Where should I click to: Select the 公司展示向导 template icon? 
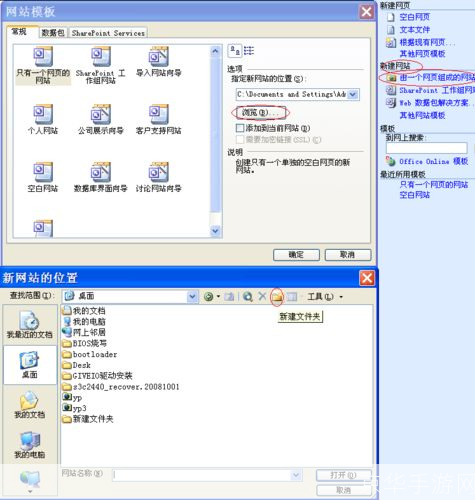coord(101,114)
